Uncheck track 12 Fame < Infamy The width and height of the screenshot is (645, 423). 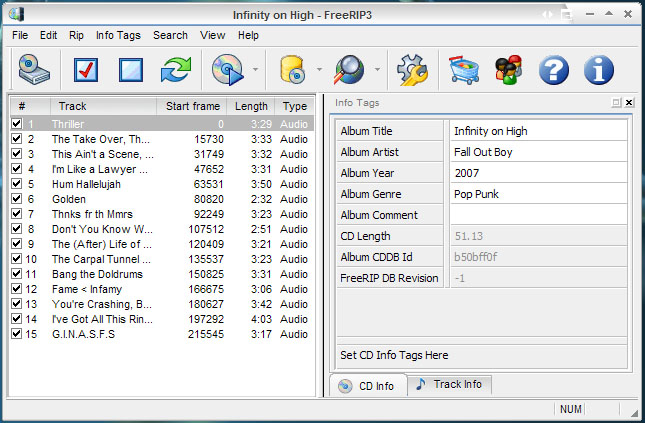click(16, 288)
